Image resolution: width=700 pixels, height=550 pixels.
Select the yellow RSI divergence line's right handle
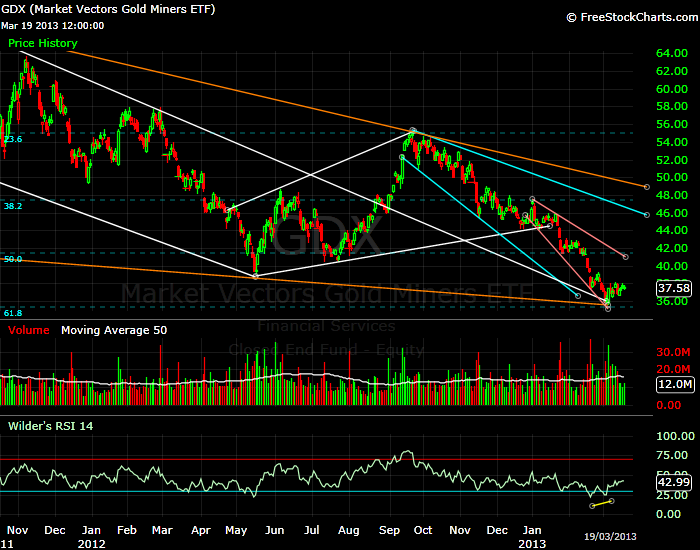[612, 501]
